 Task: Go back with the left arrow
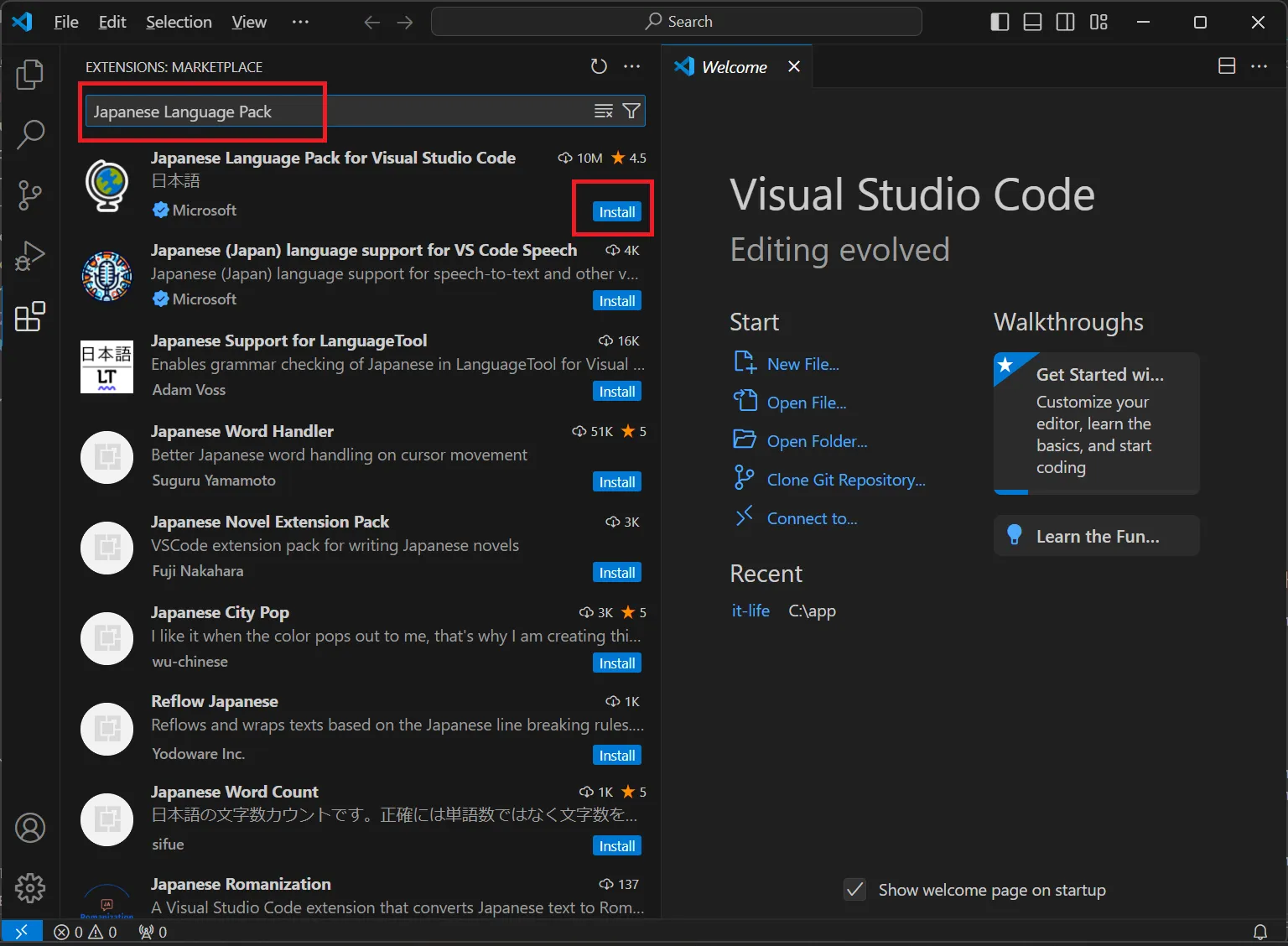point(372,22)
